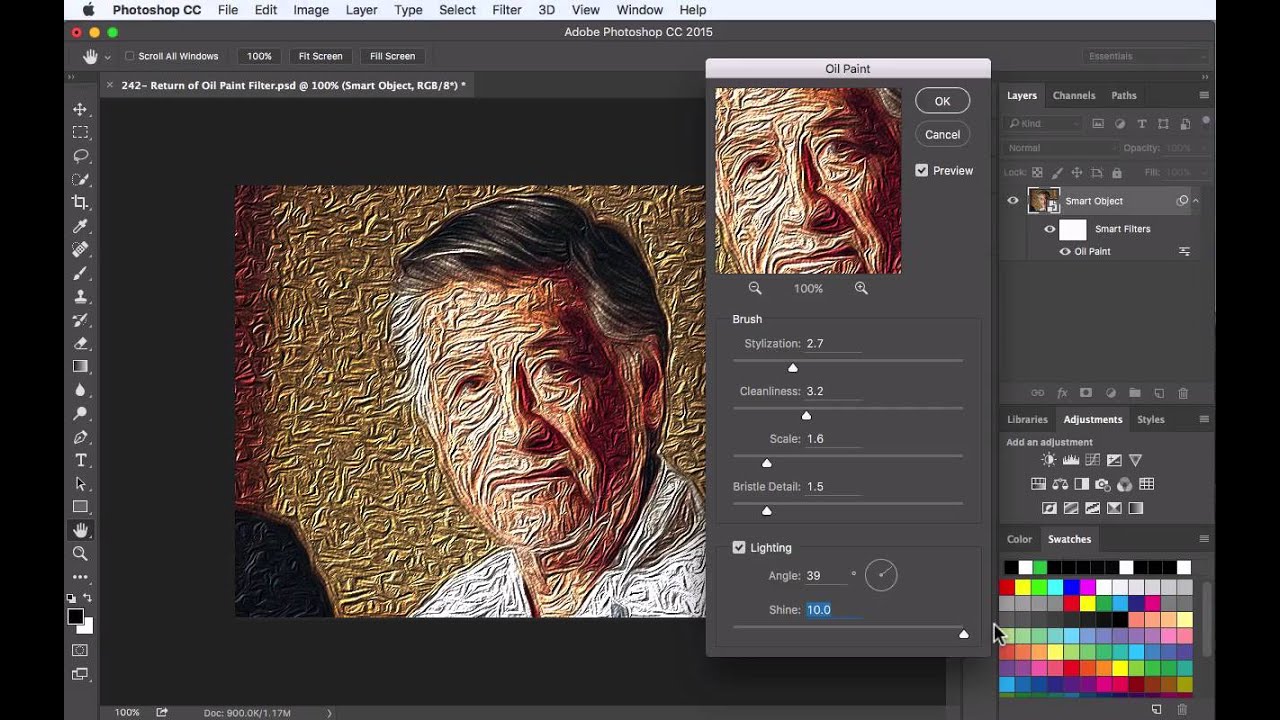
Task: Click the Stylization slider track
Action: pyautogui.click(x=848, y=360)
